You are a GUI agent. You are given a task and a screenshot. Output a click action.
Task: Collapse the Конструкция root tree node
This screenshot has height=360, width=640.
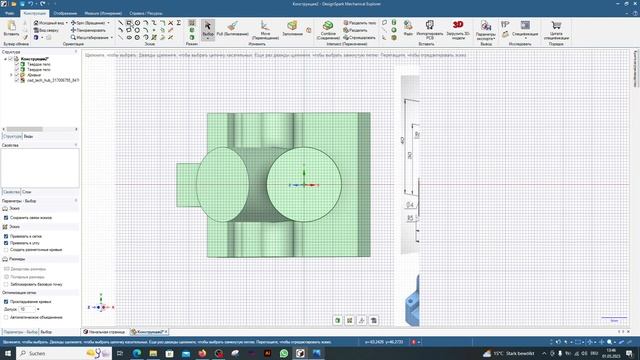pos(5,59)
